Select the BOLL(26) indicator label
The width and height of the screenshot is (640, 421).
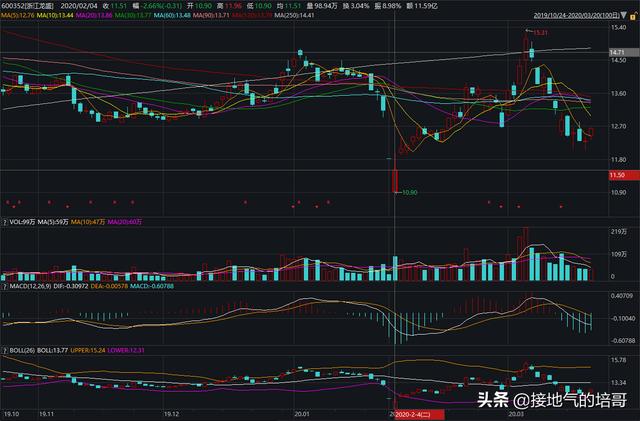tap(22, 350)
